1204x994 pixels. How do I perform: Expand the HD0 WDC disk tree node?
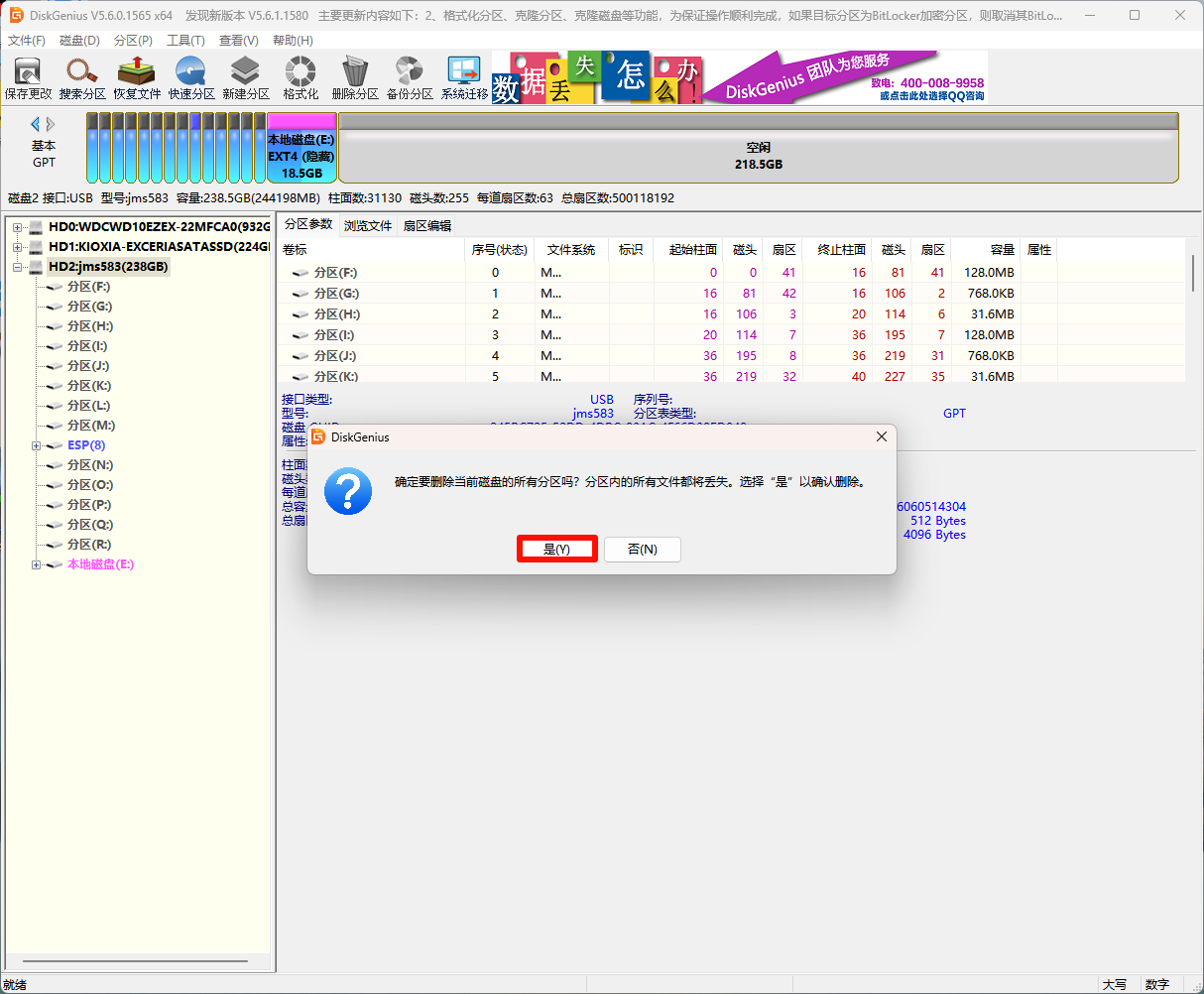tap(17, 227)
